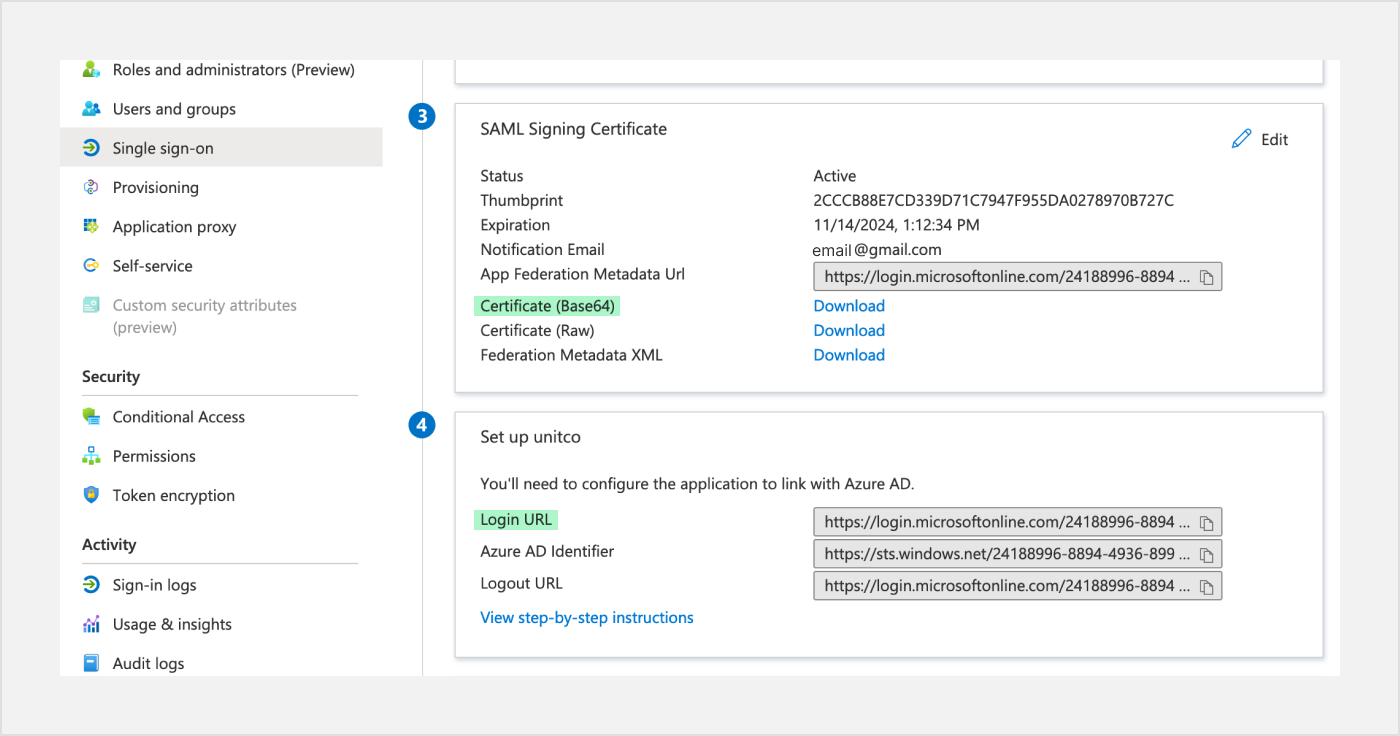
Task: Download the Certificate (Raw)
Action: (849, 330)
